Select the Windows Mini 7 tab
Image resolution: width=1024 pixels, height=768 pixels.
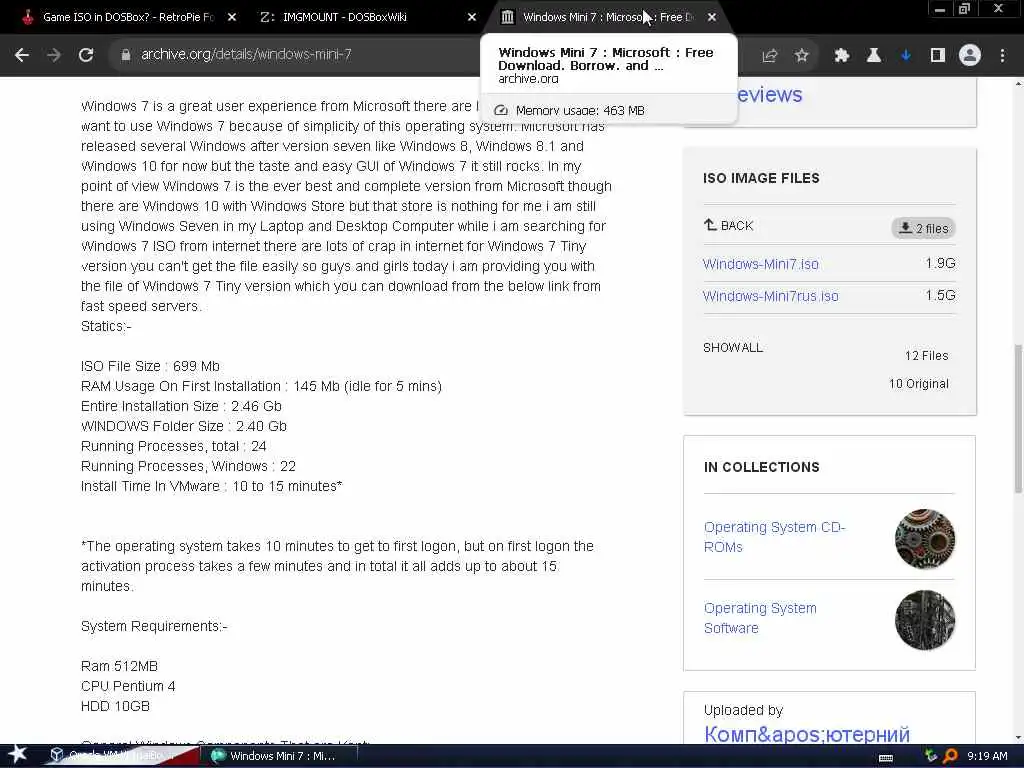[607, 18]
